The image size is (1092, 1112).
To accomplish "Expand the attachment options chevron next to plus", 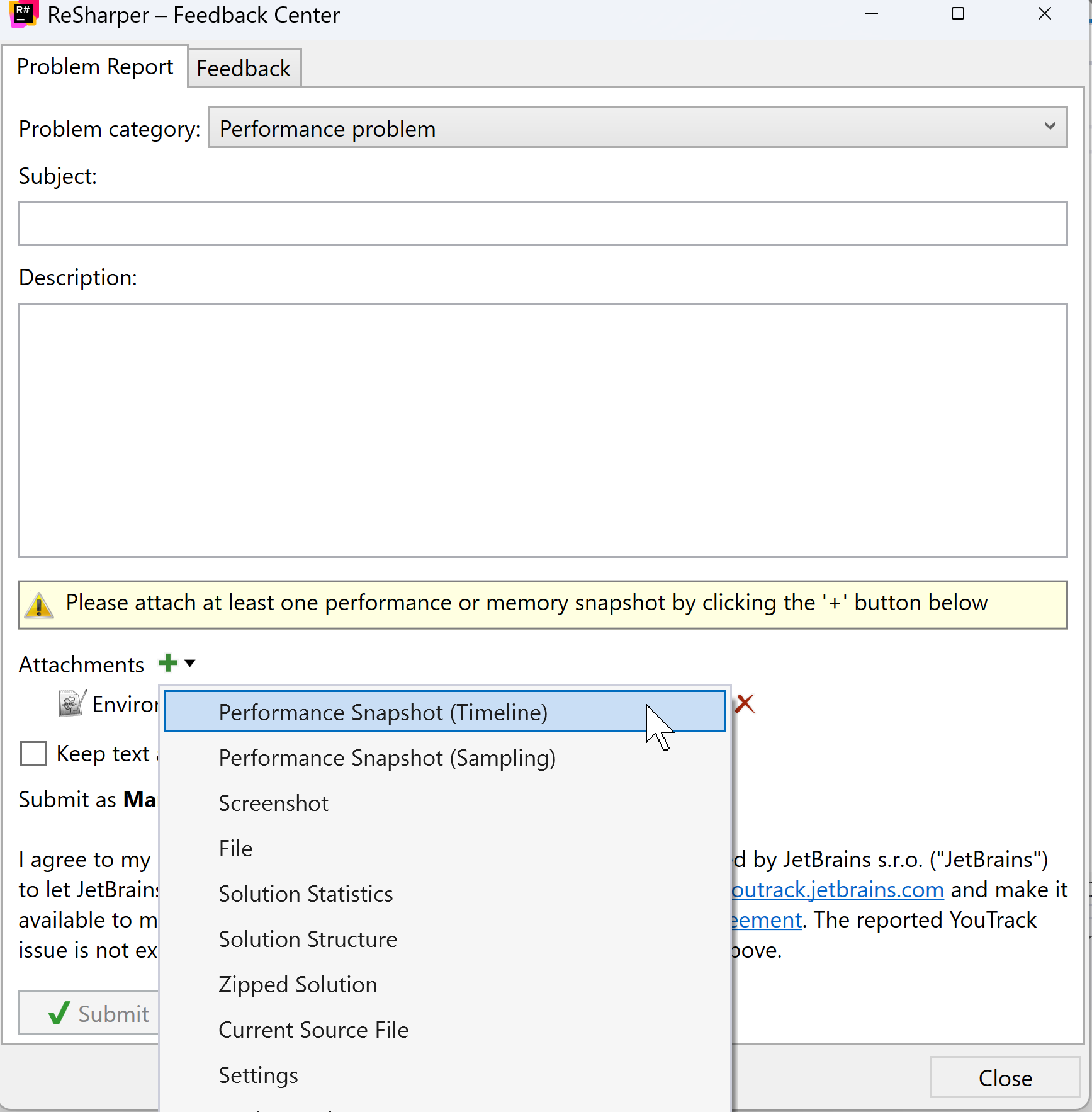I will click(x=189, y=663).
